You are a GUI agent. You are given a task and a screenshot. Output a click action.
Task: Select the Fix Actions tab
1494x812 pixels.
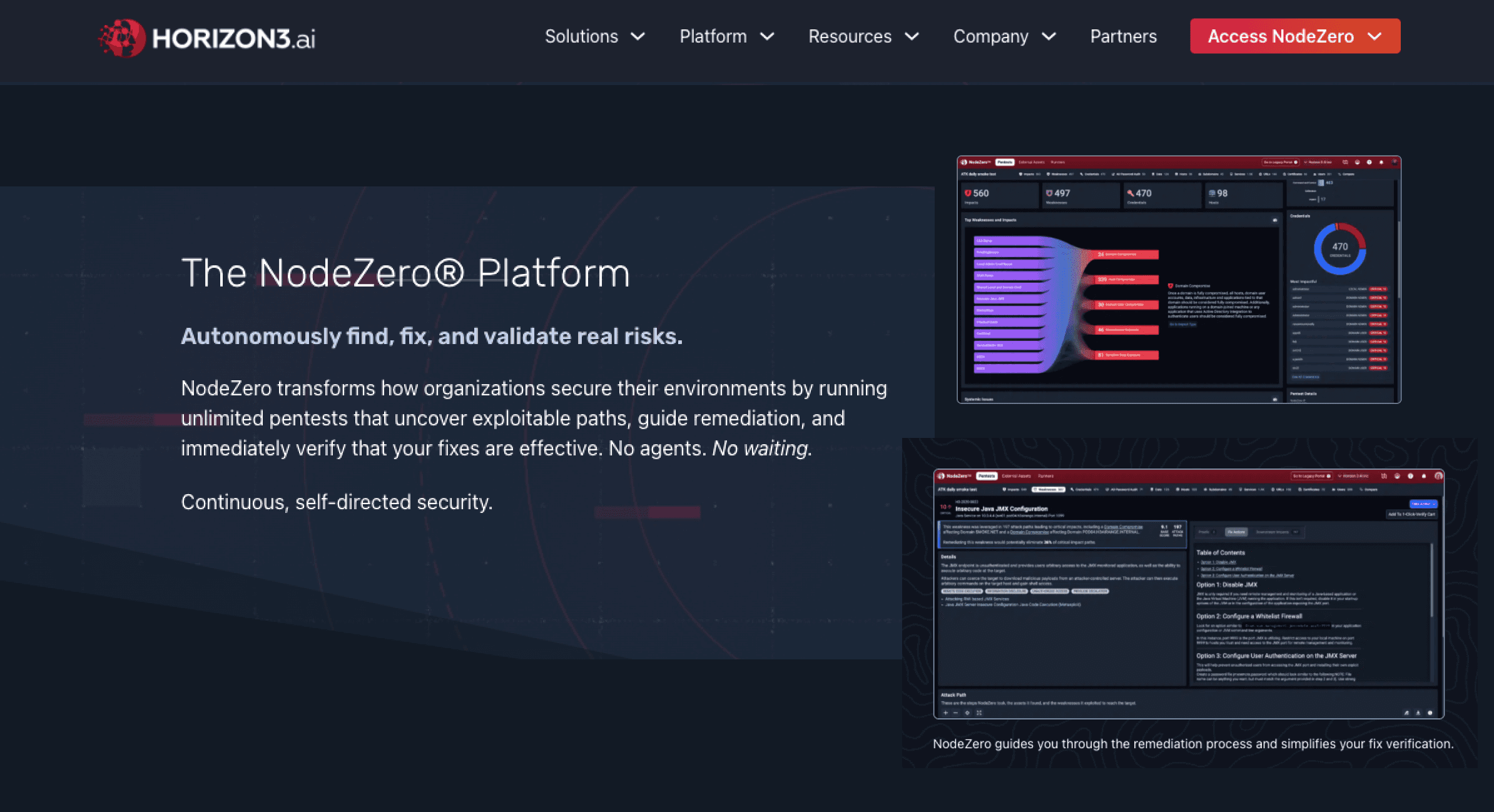point(1236,532)
